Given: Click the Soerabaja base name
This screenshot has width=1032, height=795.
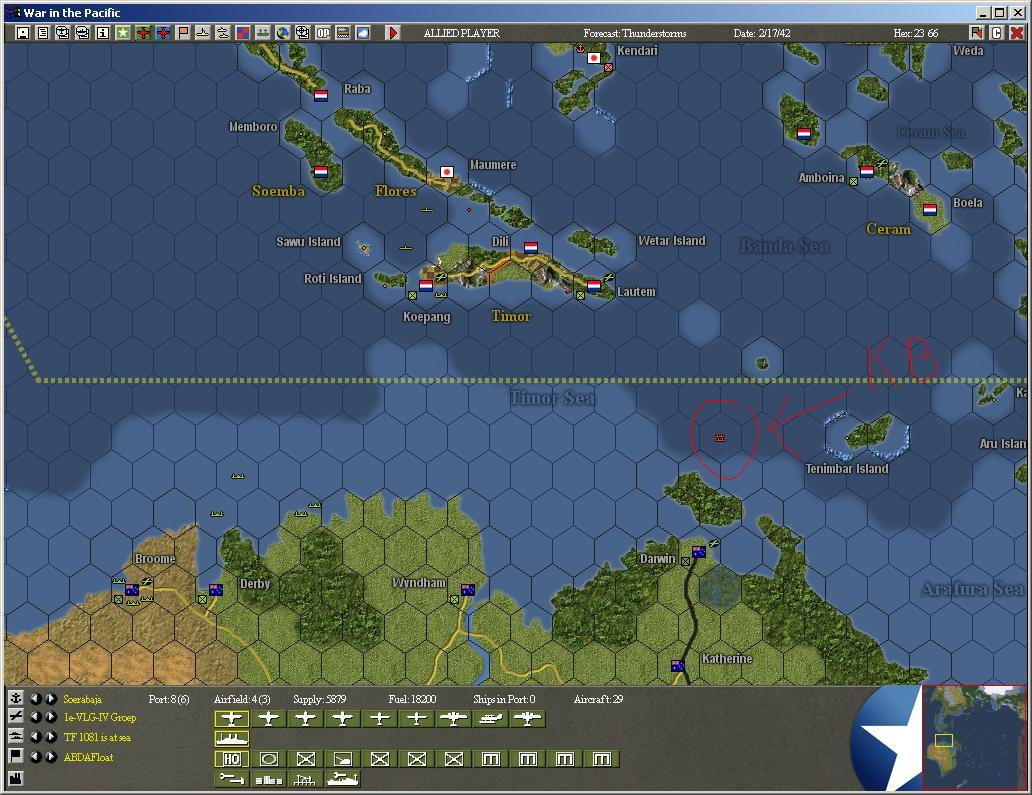Looking at the screenshot, I should [82, 699].
